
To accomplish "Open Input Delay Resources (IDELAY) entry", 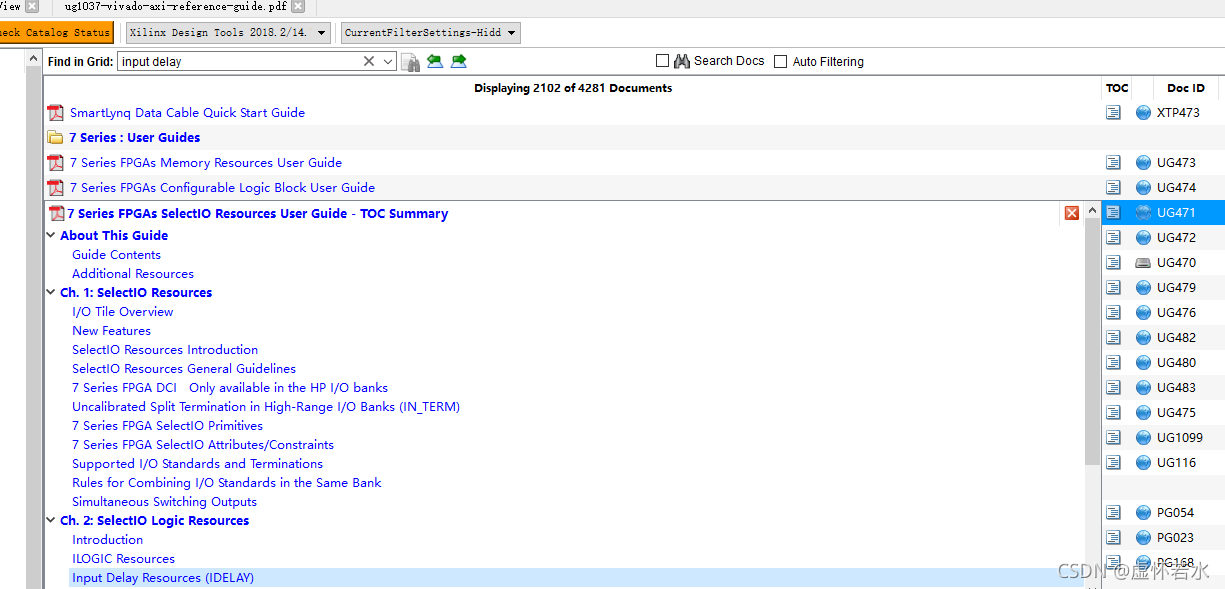I will tap(163, 578).
